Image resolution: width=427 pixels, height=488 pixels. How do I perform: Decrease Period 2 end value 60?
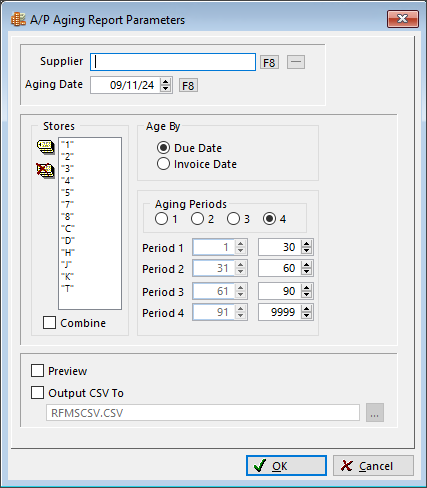307,272
